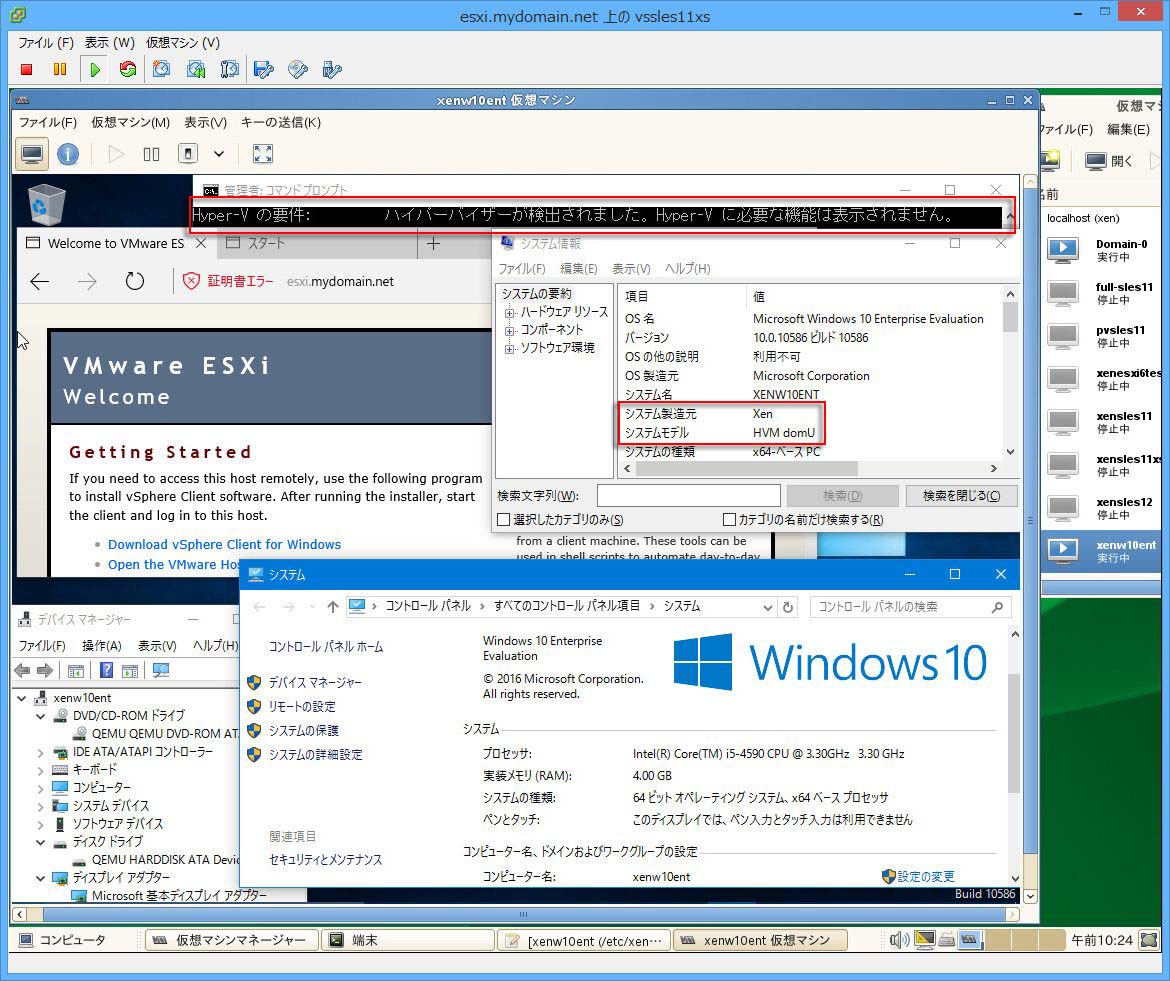Click the 仮想マシンマネージャー taskbar button

tap(231, 941)
